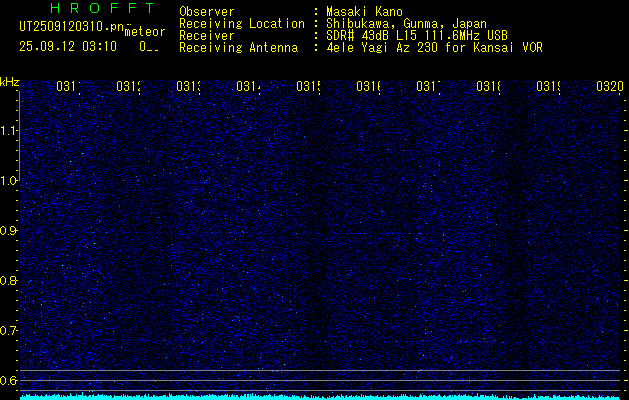
Task: Click the cyan signal level strip at bottom
Action: (x=321, y=397)
